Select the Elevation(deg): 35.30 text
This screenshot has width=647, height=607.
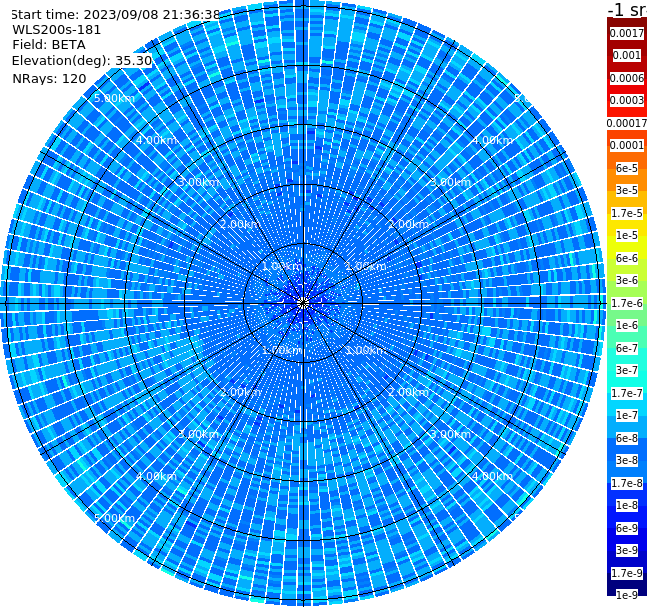tap(82, 61)
